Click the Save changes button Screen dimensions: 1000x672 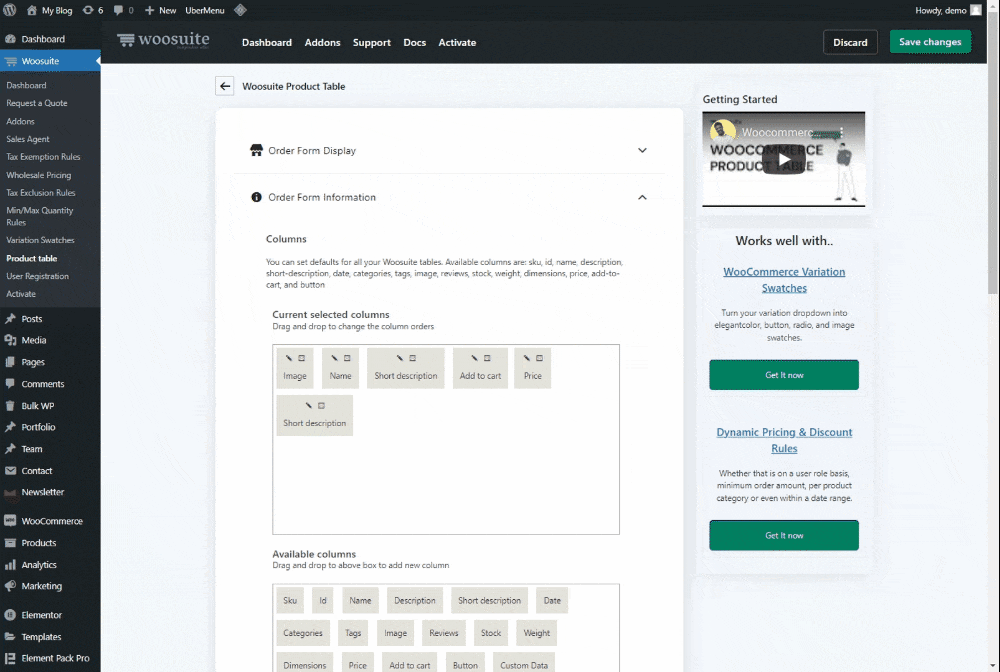pyautogui.click(x=929, y=42)
